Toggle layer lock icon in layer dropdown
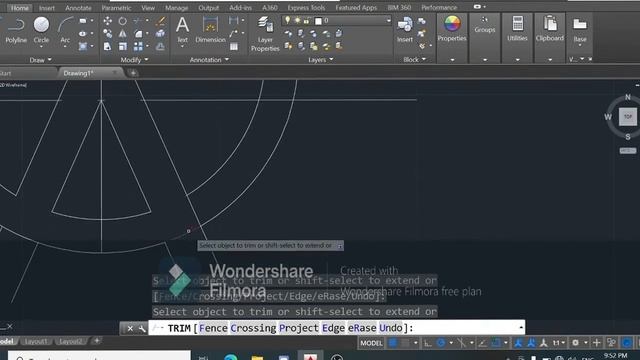 [x=306, y=20]
